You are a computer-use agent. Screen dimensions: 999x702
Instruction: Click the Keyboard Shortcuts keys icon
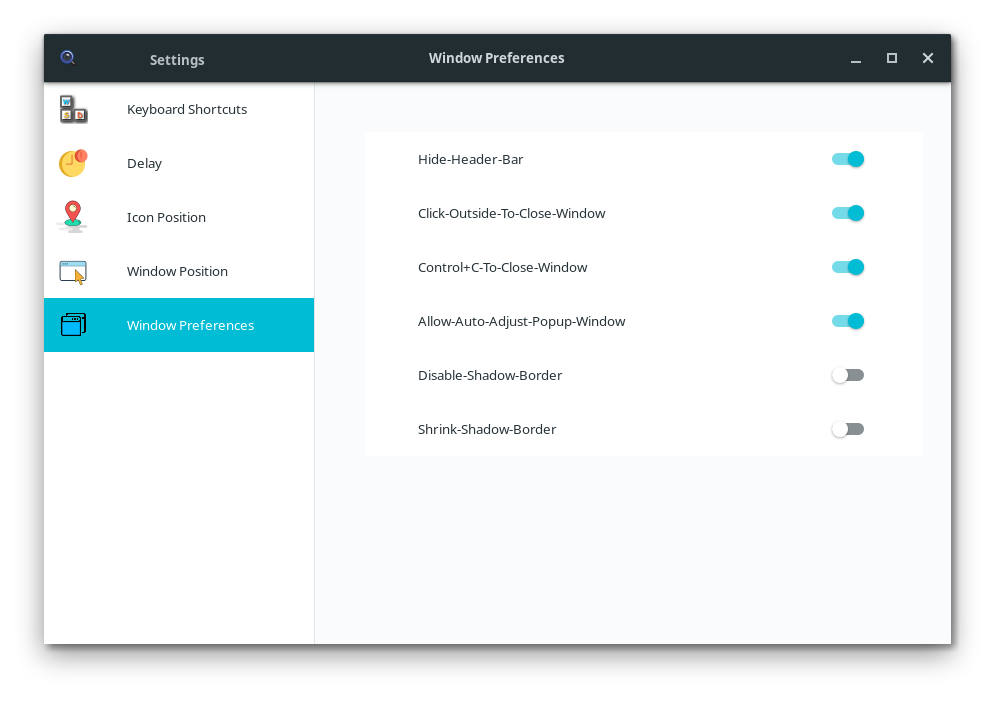click(x=73, y=109)
